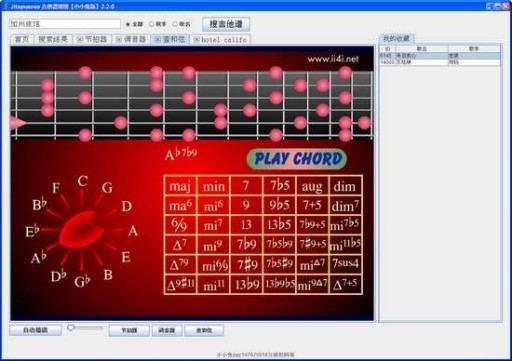
Task: Click the 搜吉他谱 search button
Action: (226, 24)
